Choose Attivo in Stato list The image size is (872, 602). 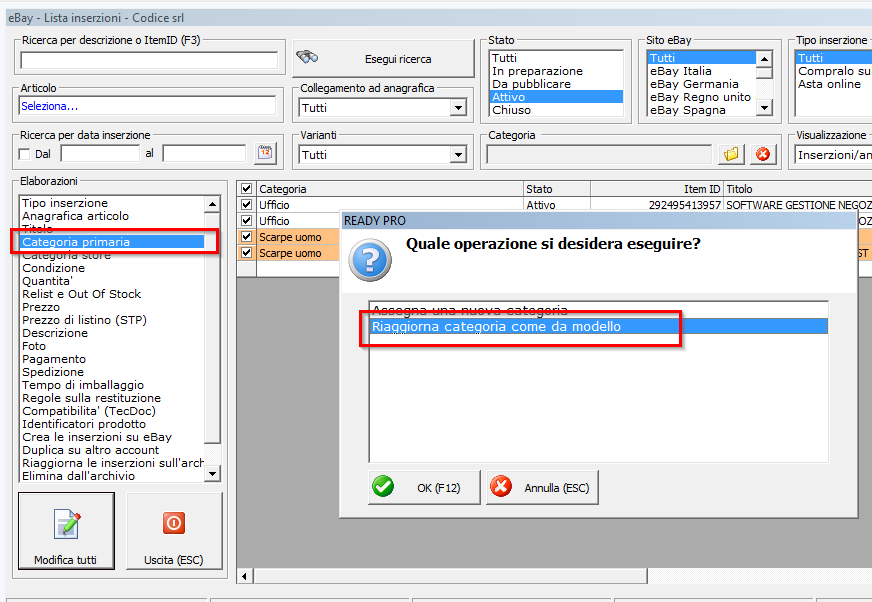[556, 97]
